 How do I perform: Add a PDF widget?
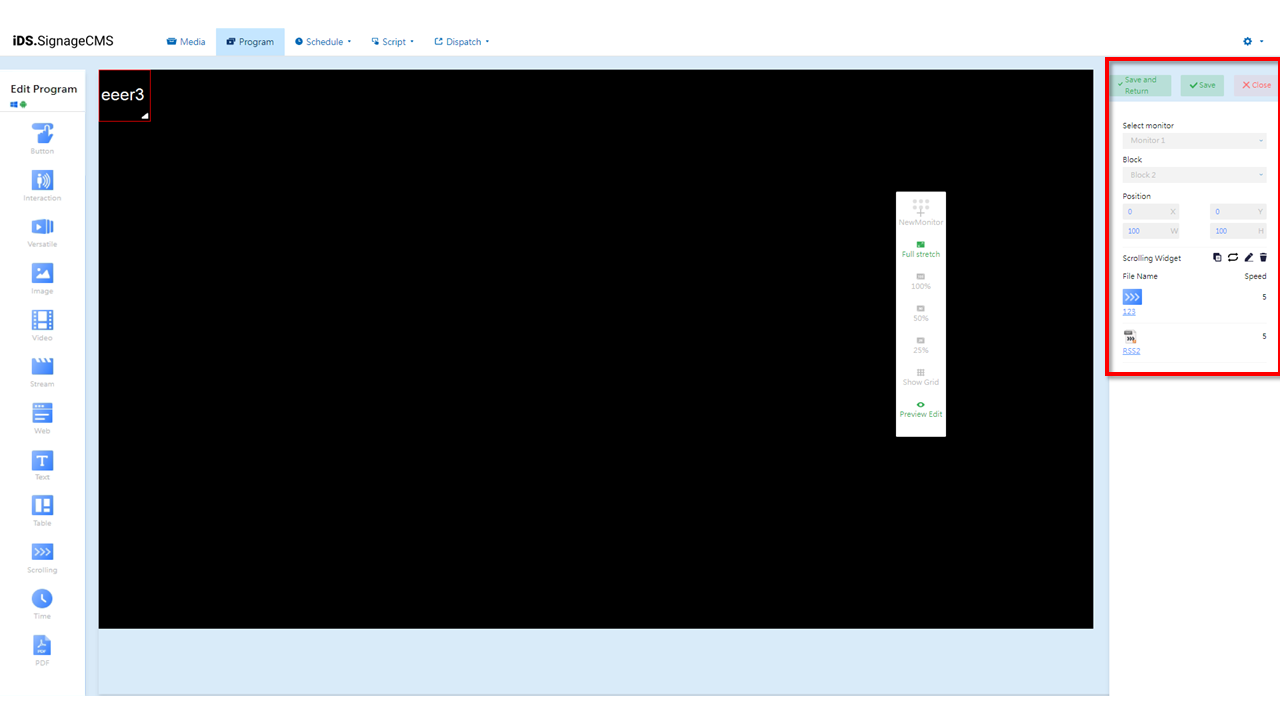tap(42, 648)
